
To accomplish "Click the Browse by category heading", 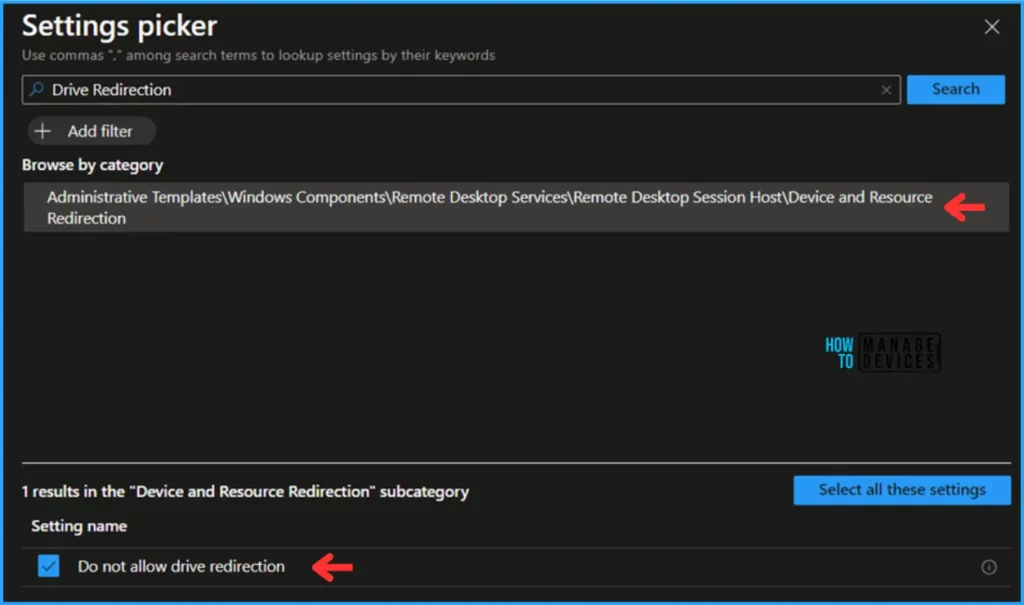I will pos(93,165).
